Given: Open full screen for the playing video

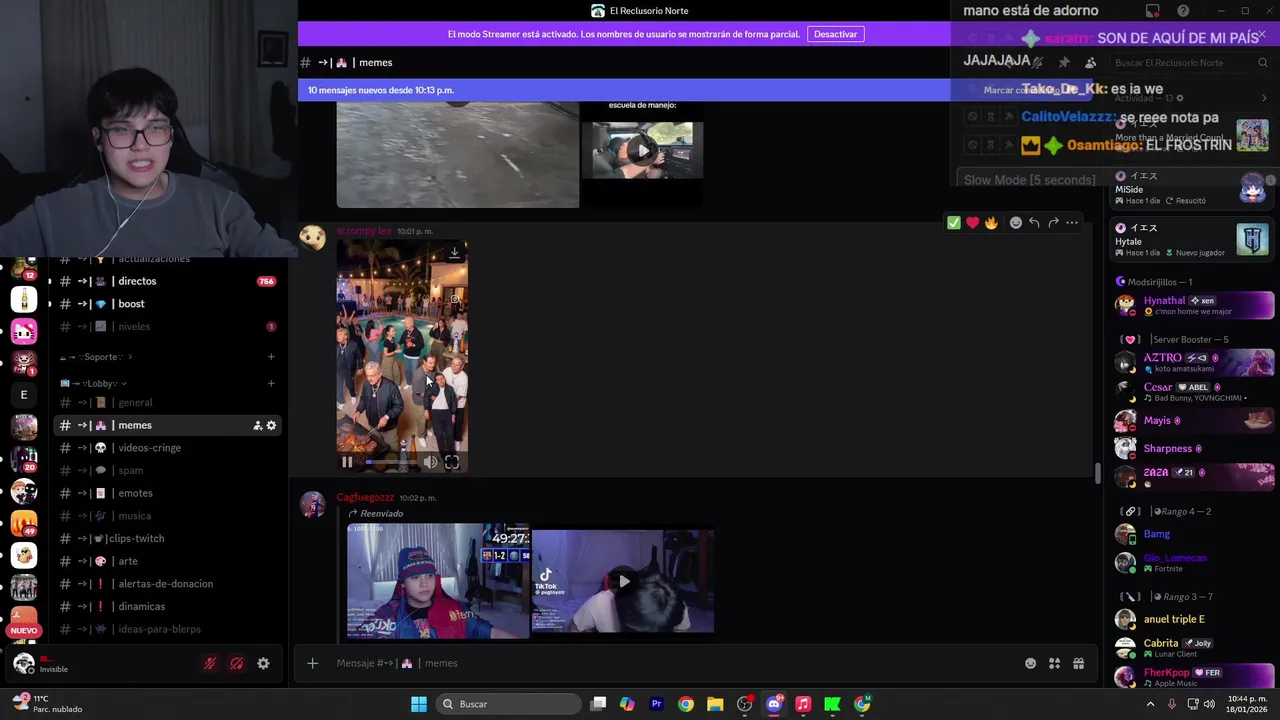Looking at the screenshot, I should [x=452, y=462].
